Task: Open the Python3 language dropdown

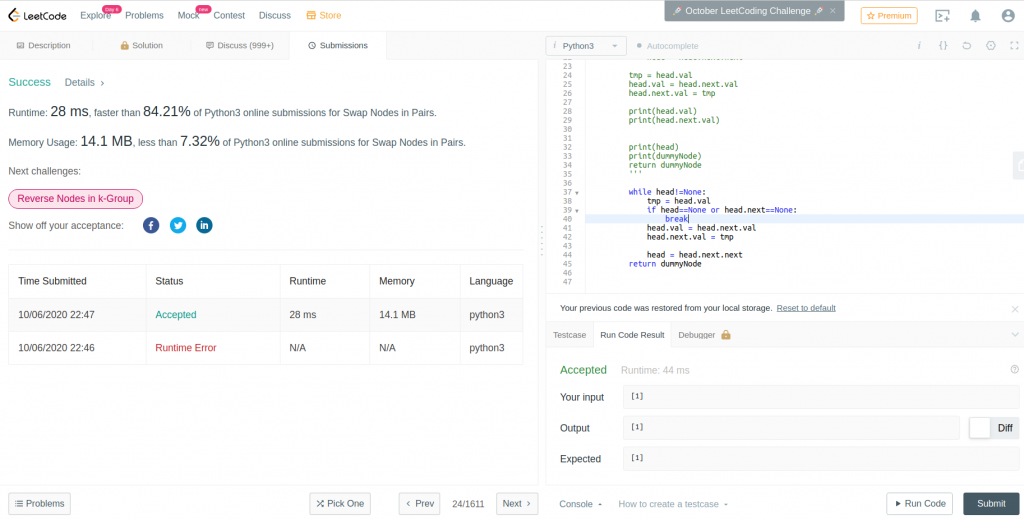Action: click(x=587, y=46)
